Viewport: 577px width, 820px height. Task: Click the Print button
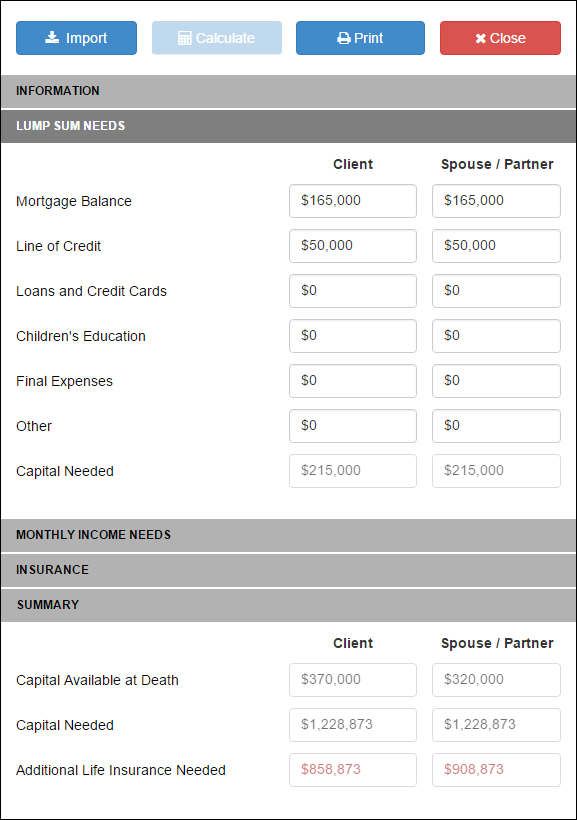click(x=360, y=38)
